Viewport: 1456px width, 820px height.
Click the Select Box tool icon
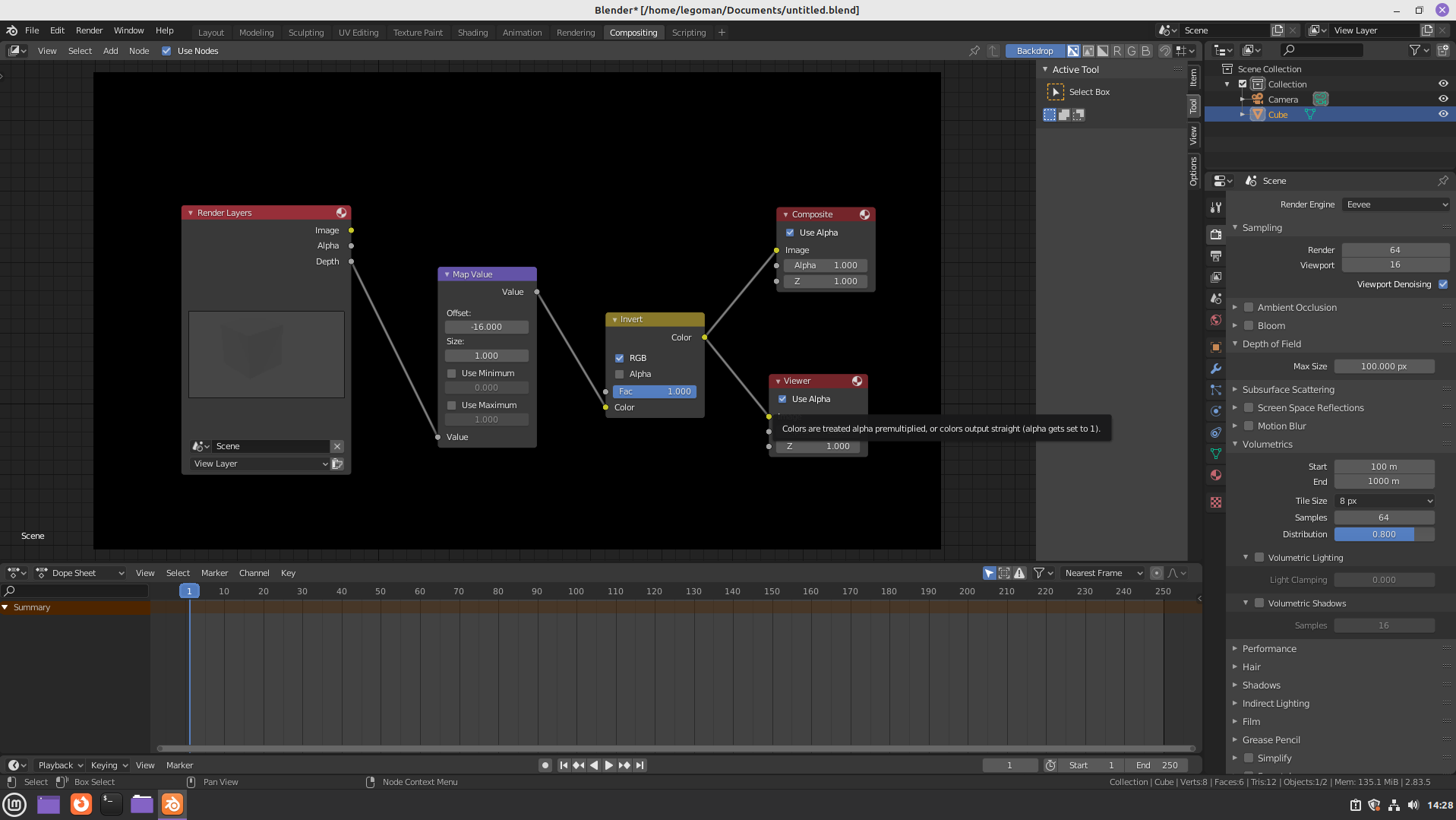pyautogui.click(x=1055, y=92)
